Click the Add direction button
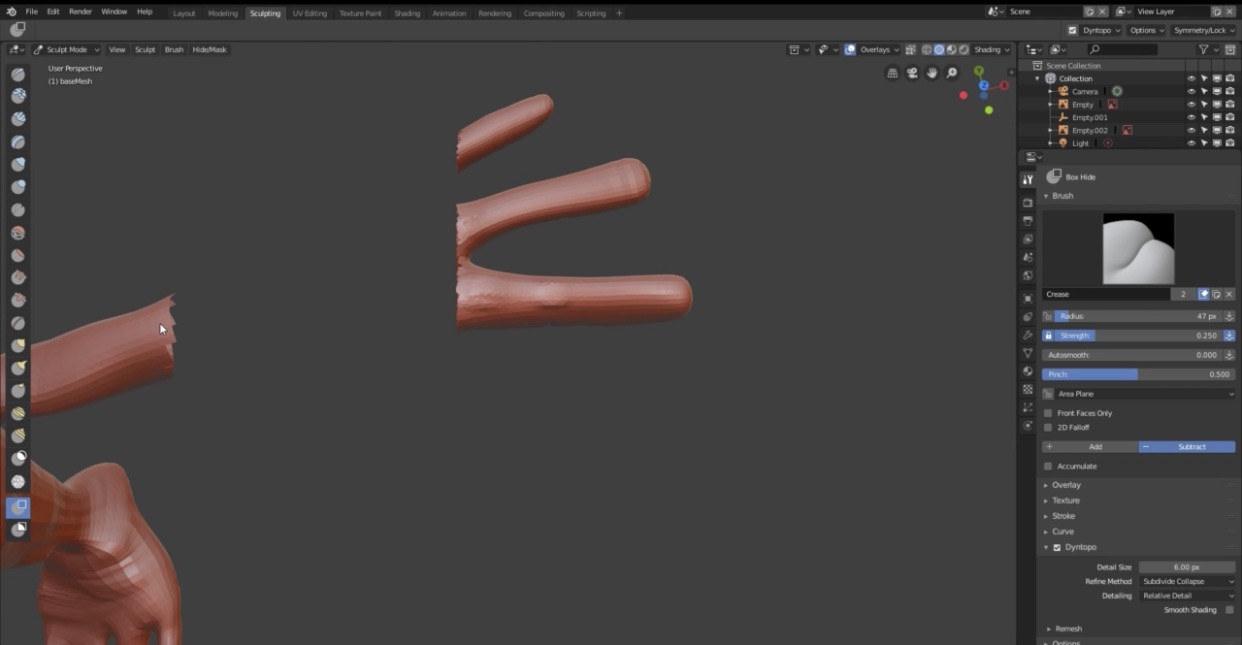This screenshot has width=1242, height=645. tap(1089, 447)
